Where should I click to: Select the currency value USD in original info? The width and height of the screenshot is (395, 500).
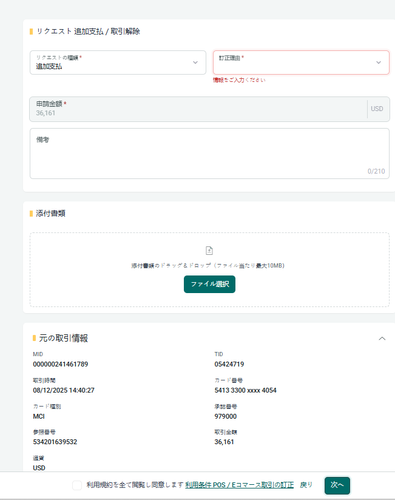(x=39, y=468)
